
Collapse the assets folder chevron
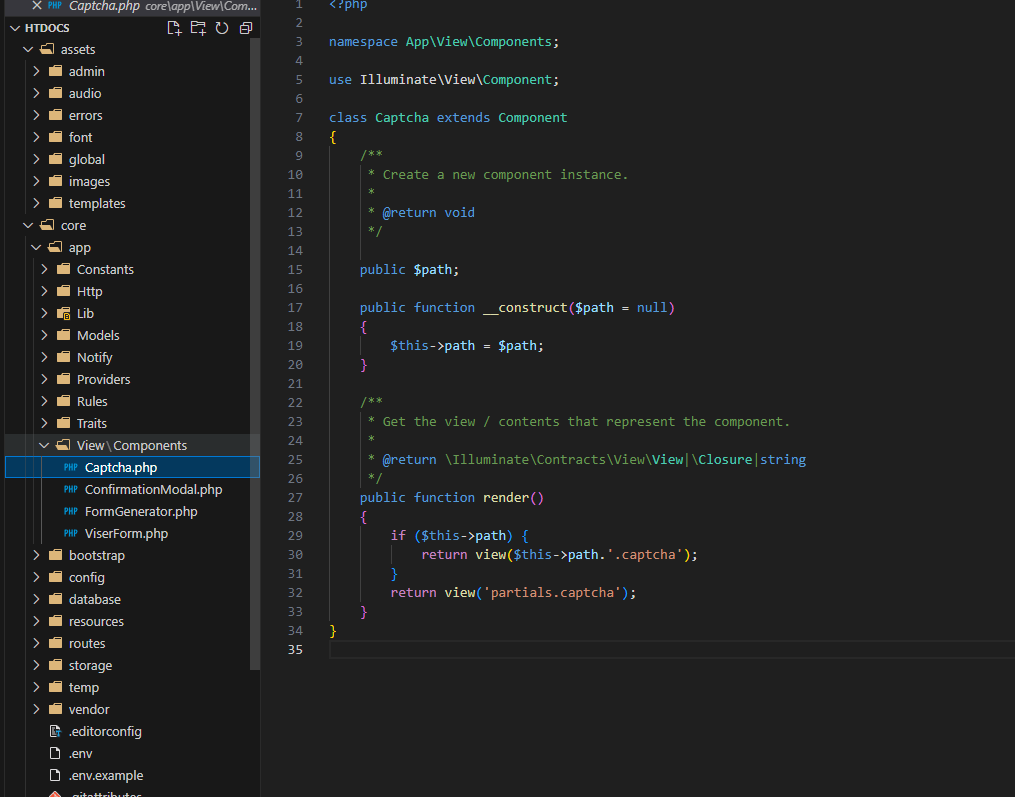coord(28,49)
